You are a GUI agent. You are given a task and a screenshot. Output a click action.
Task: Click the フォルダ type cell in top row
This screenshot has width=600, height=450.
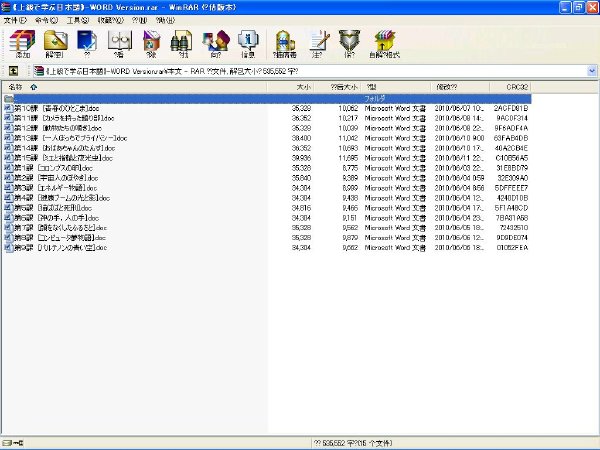coord(374,99)
